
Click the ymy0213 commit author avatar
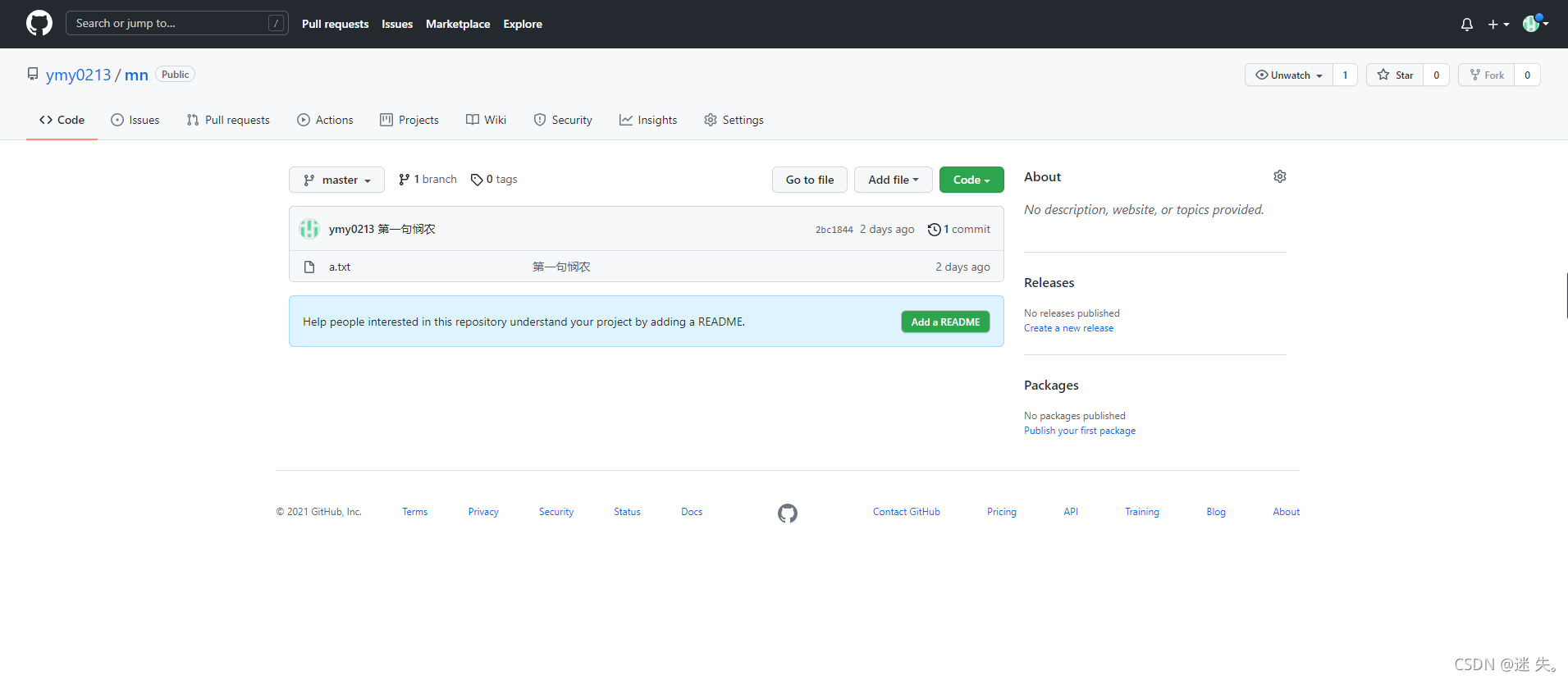click(309, 229)
